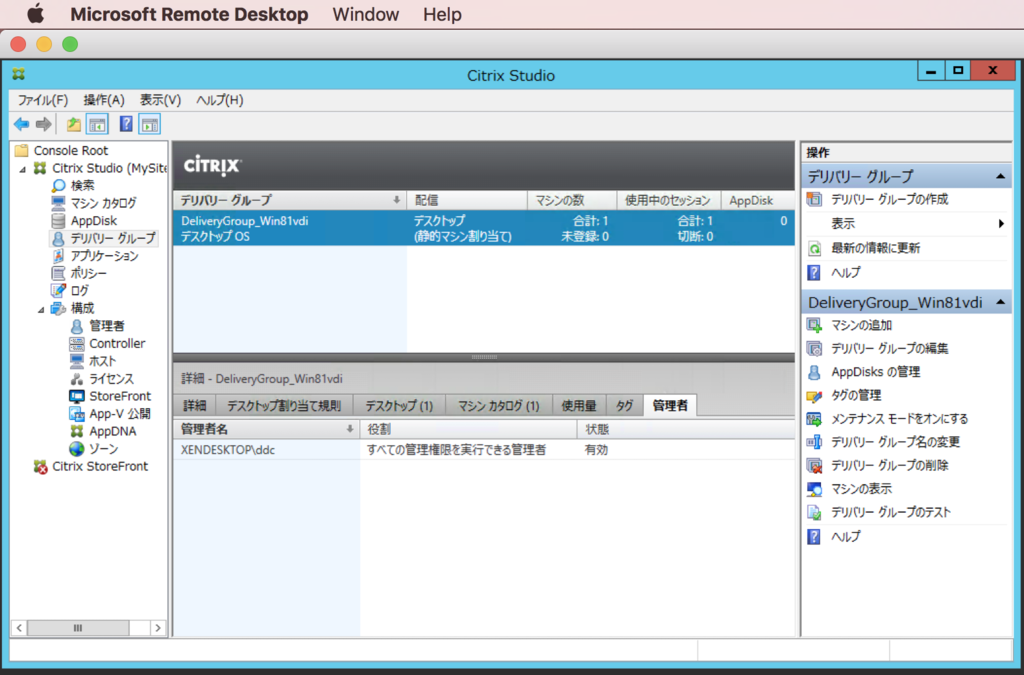Click the tree scrollbar right arrow
Screen dimensions: 1024x675
(x=157, y=628)
